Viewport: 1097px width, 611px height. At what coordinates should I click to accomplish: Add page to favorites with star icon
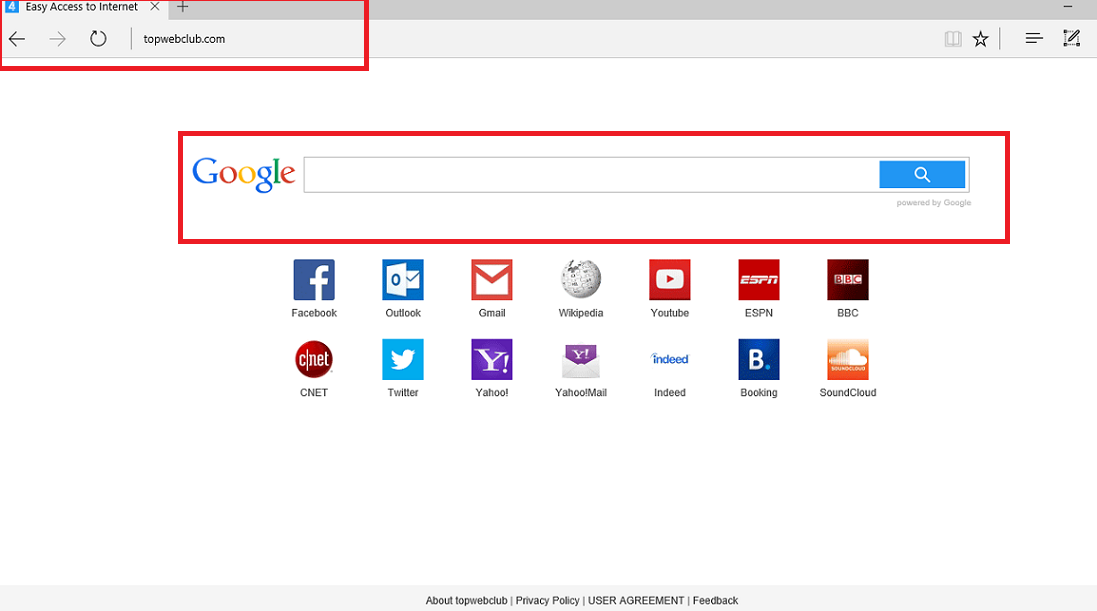(980, 39)
